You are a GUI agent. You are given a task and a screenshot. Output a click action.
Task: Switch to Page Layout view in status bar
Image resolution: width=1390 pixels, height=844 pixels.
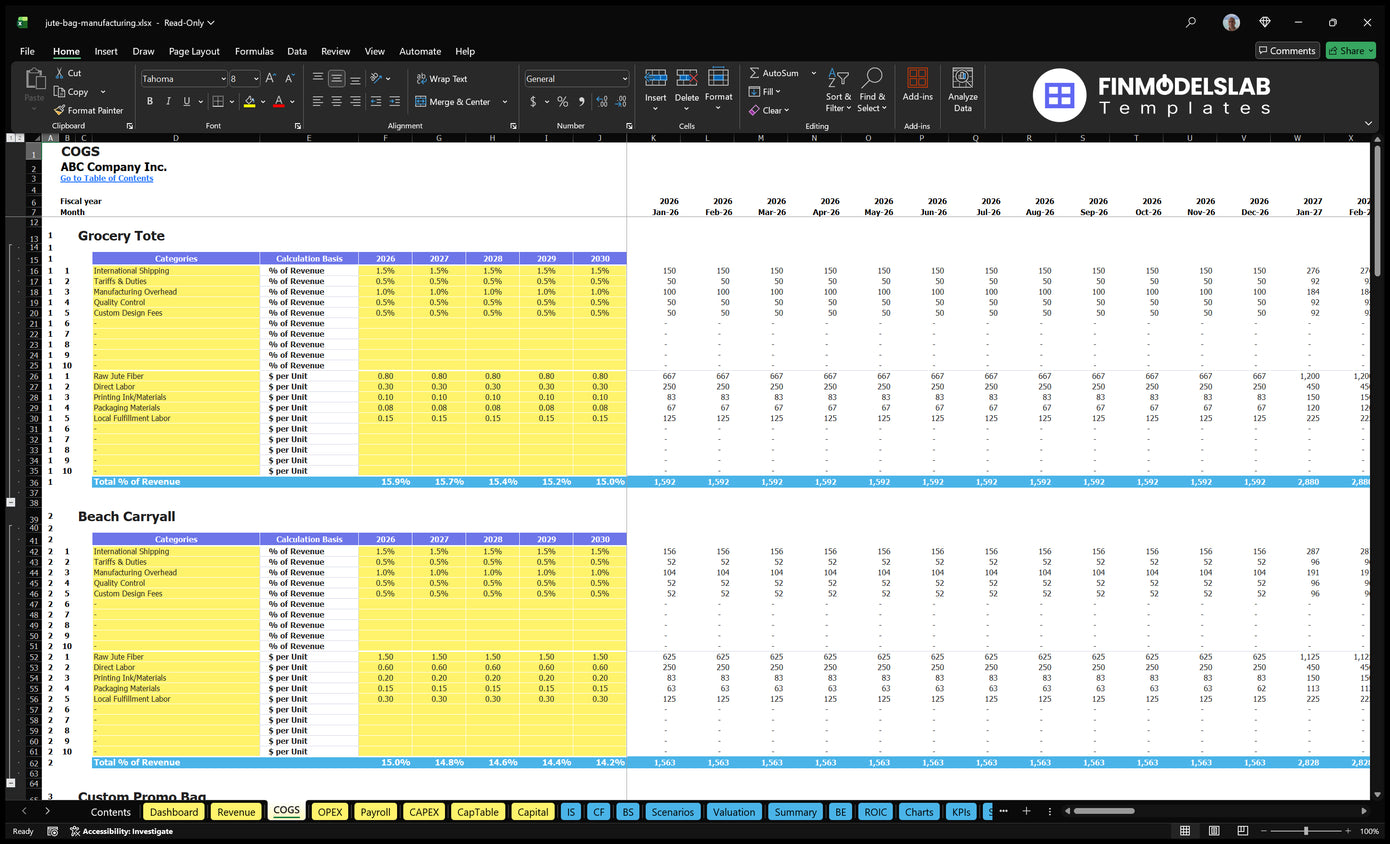[1213, 831]
